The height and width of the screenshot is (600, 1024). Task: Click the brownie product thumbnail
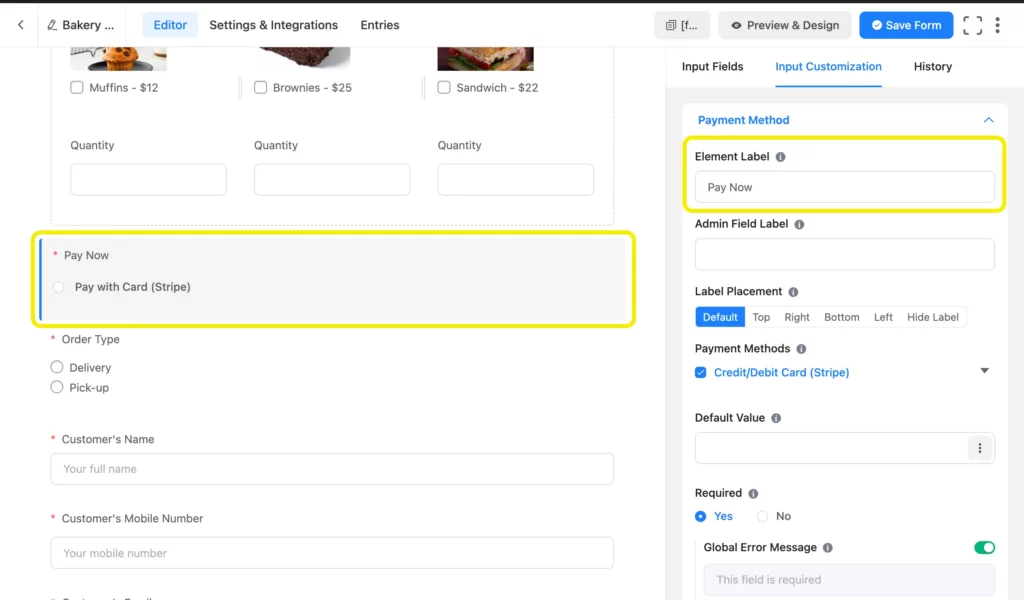pos(304,57)
